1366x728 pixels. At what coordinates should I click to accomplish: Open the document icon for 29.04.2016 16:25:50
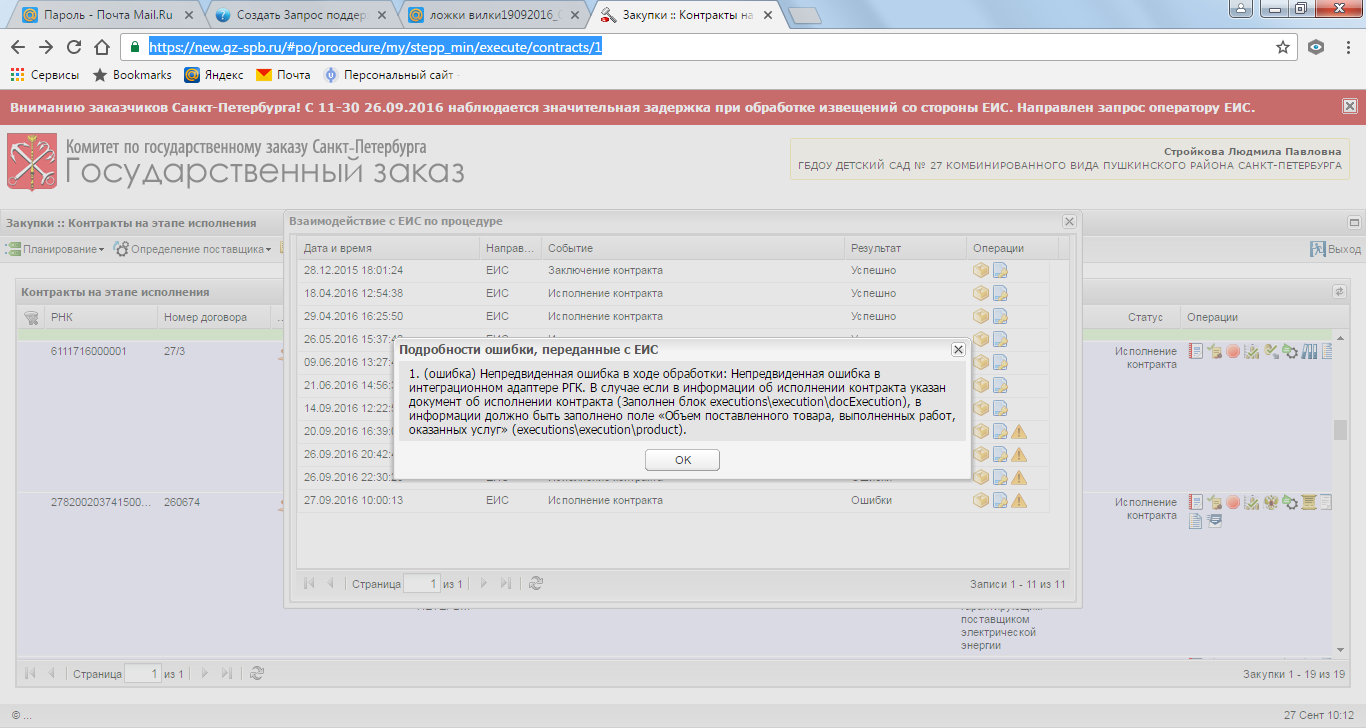click(1000, 316)
